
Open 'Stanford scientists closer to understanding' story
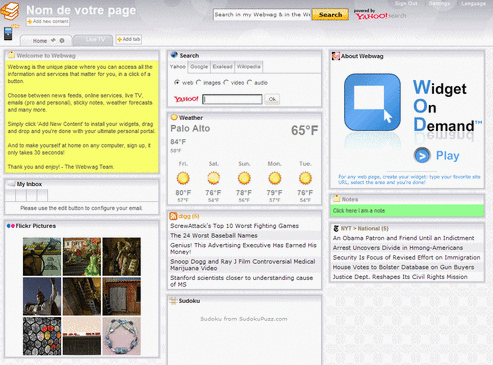pyautogui.click(x=242, y=281)
